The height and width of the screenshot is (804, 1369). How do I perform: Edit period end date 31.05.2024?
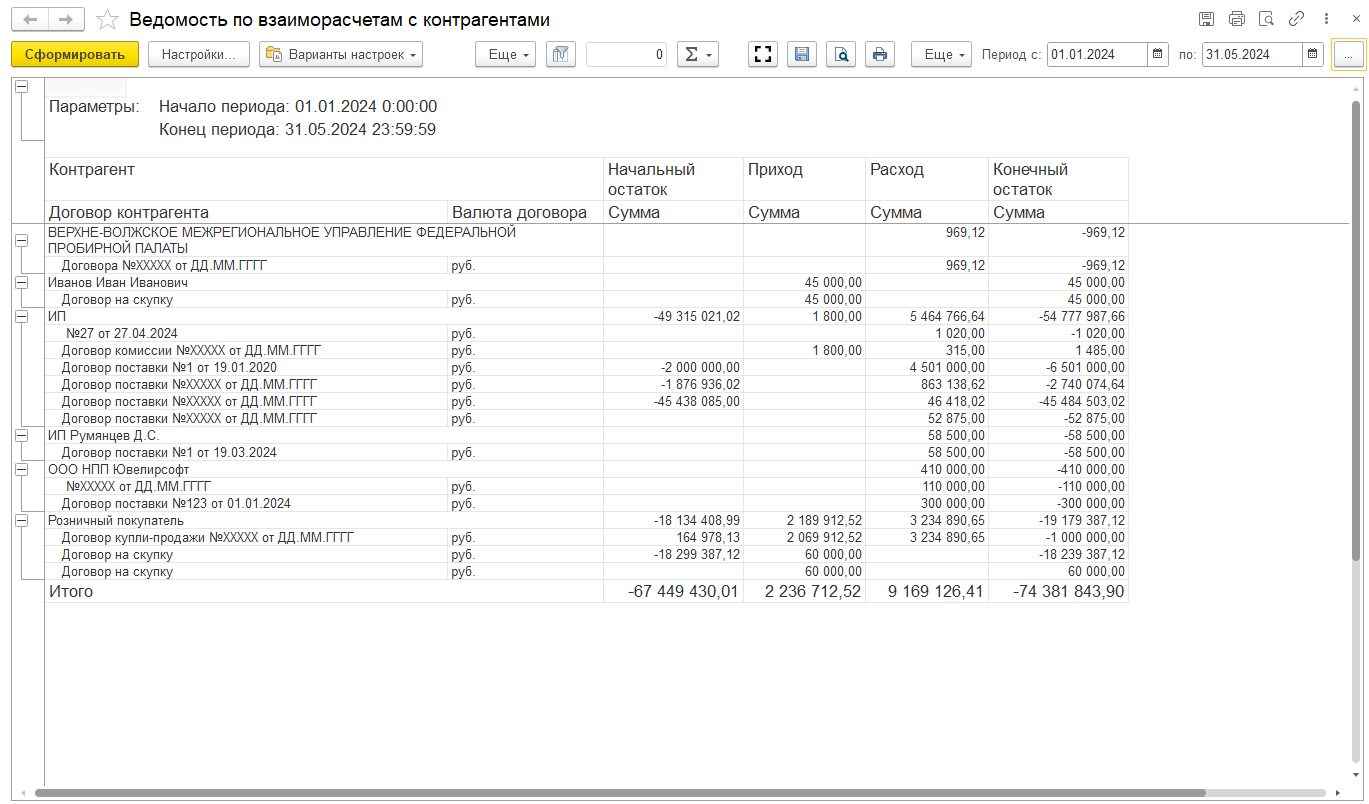1252,55
